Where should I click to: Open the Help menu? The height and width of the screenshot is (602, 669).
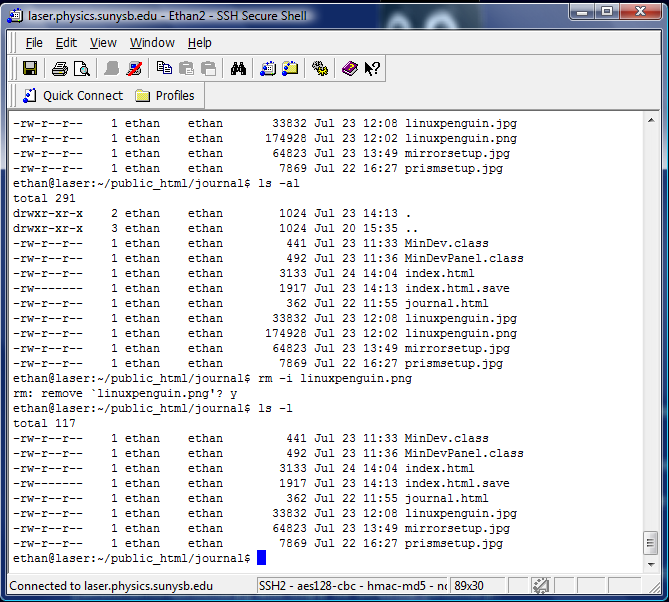tap(200, 43)
